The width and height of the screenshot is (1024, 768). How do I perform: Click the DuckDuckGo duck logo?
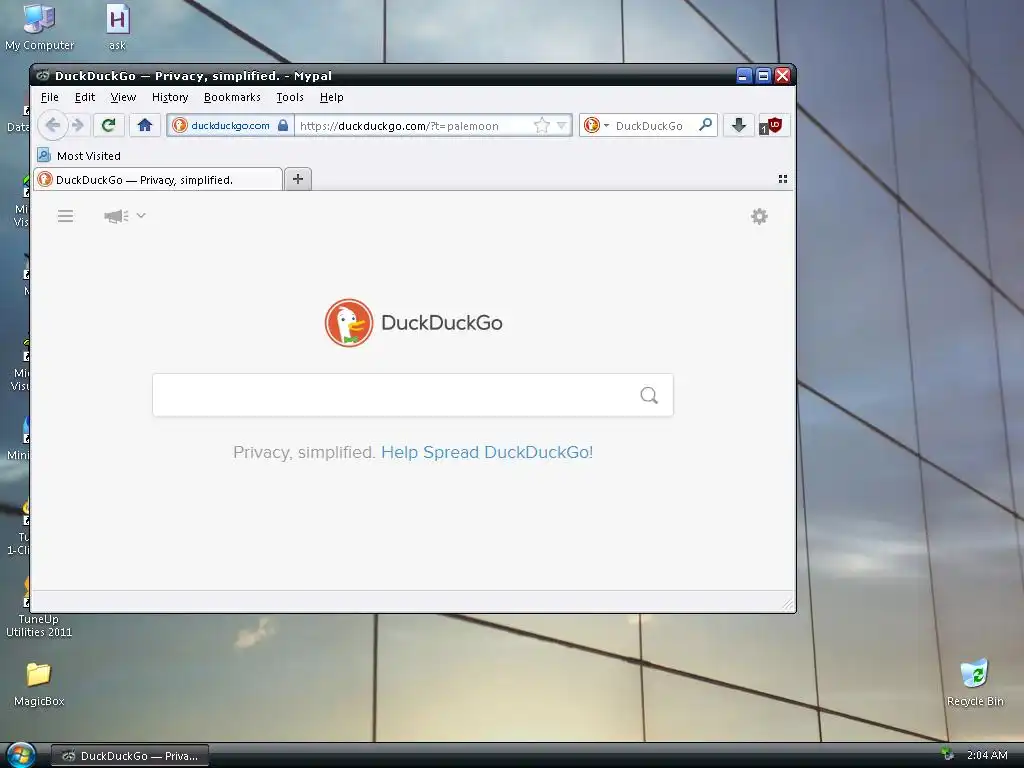349,323
